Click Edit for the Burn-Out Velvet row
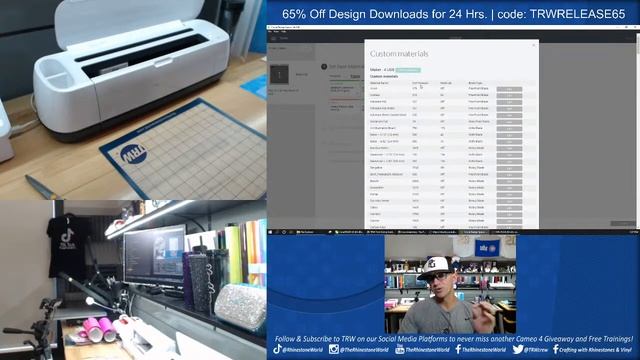 pyautogui.click(x=509, y=201)
